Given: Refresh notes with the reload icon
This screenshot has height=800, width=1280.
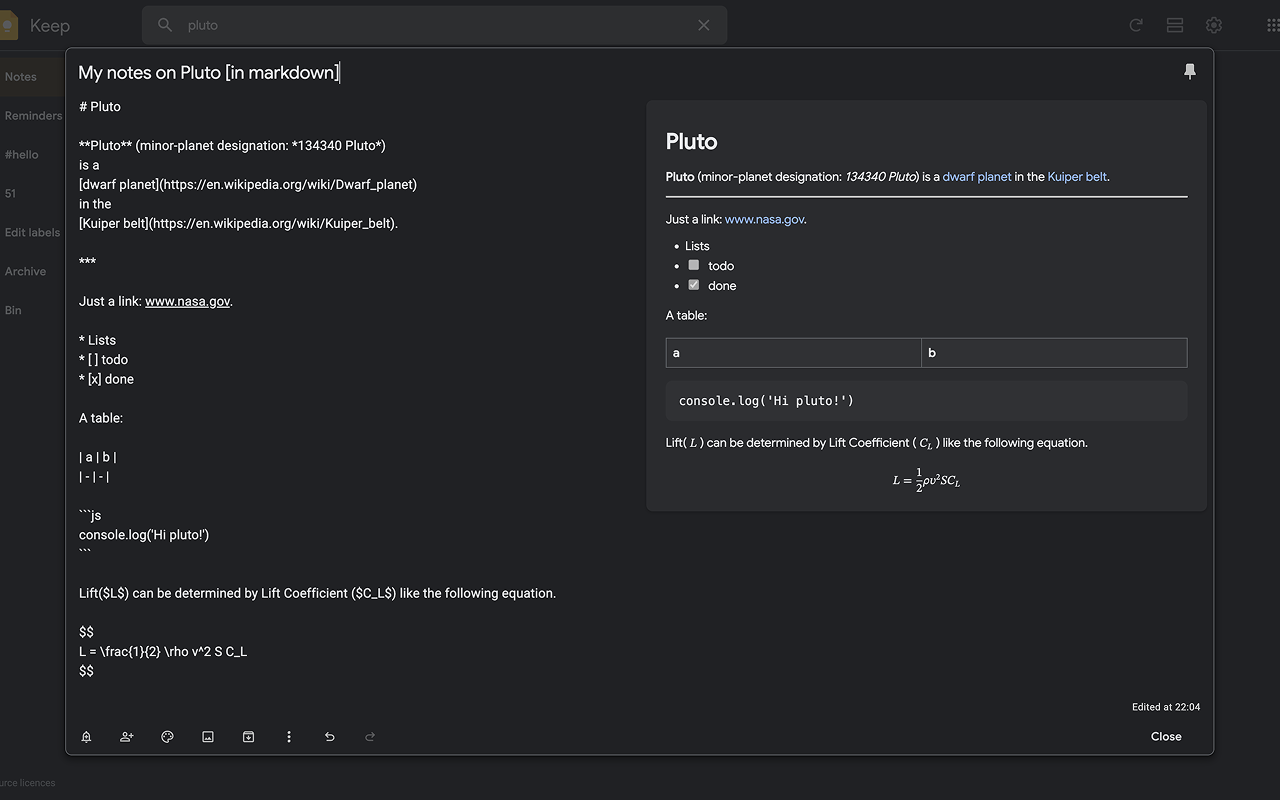Looking at the screenshot, I should click(1136, 25).
